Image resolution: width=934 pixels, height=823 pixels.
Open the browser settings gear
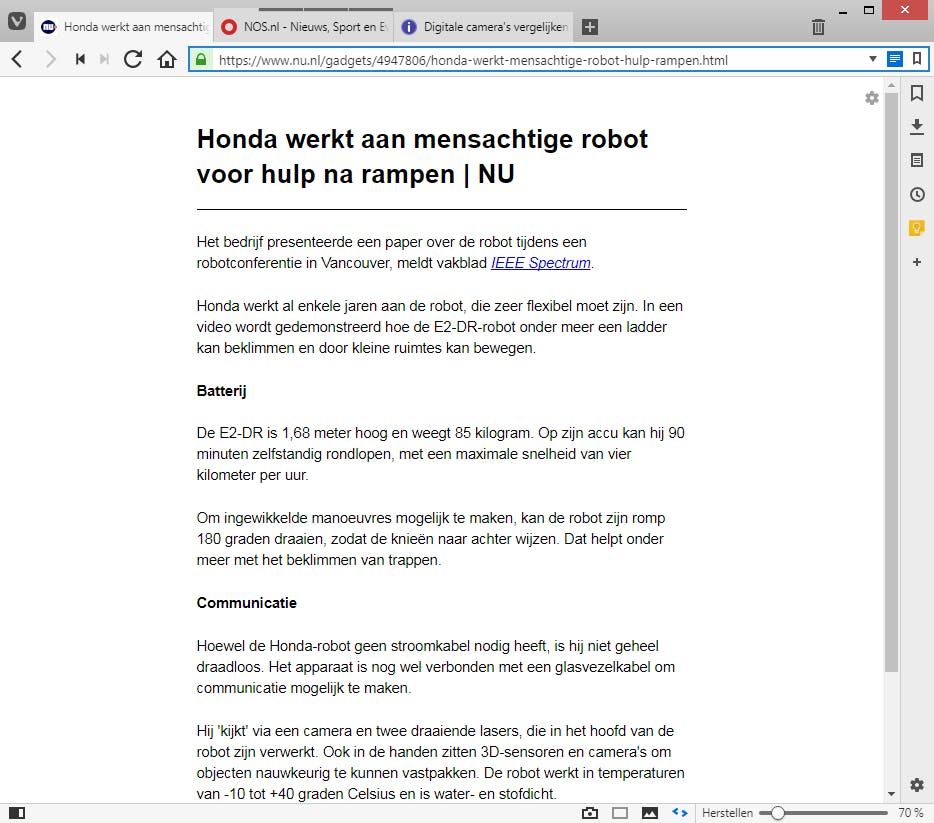pyautogui.click(x=917, y=785)
